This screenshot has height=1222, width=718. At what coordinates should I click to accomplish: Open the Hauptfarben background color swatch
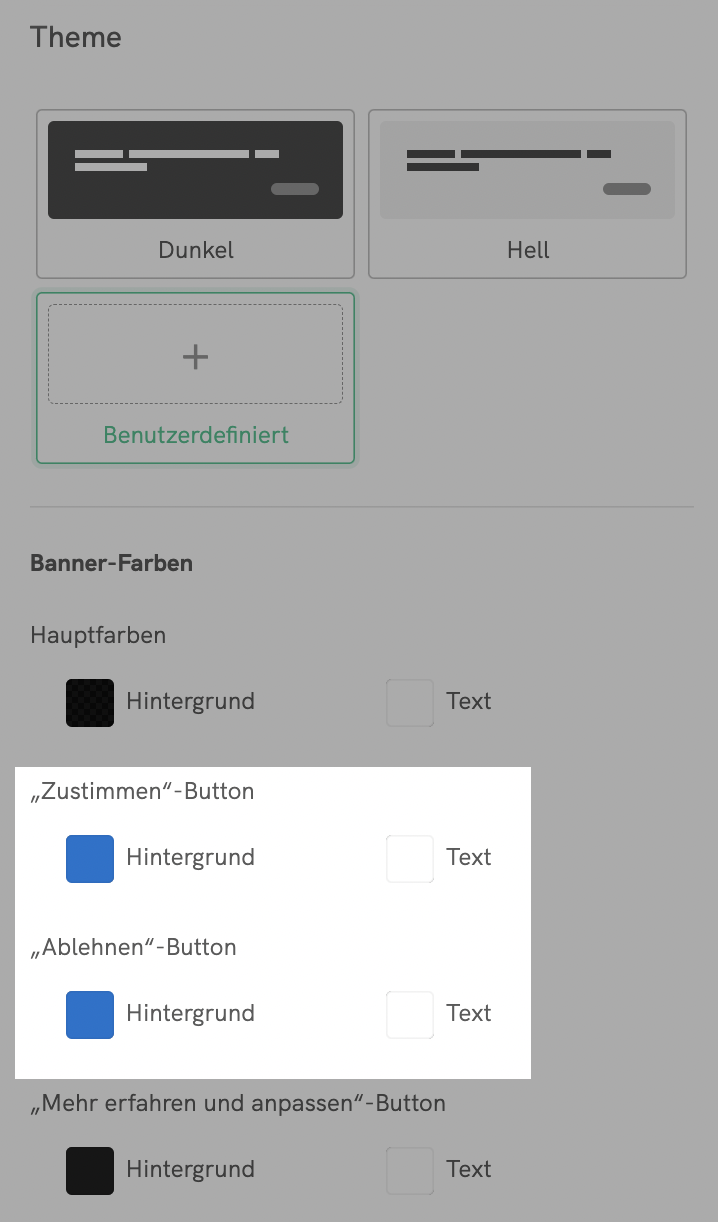pyautogui.click(x=90, y=702)
